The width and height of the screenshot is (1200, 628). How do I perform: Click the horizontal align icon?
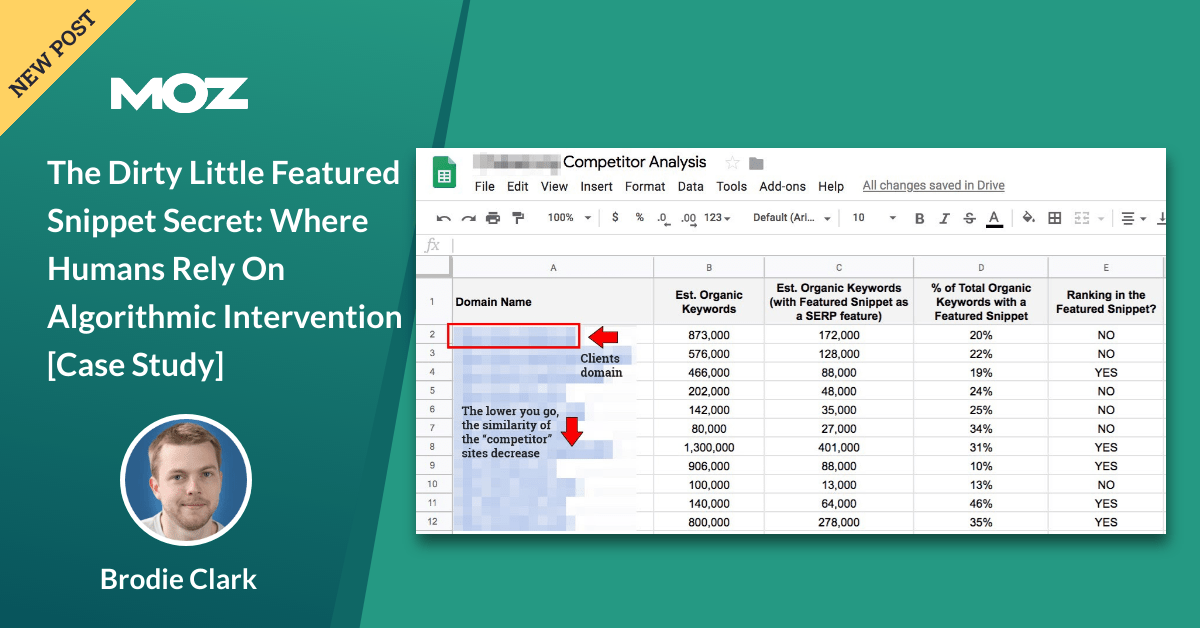(1128, 218)
